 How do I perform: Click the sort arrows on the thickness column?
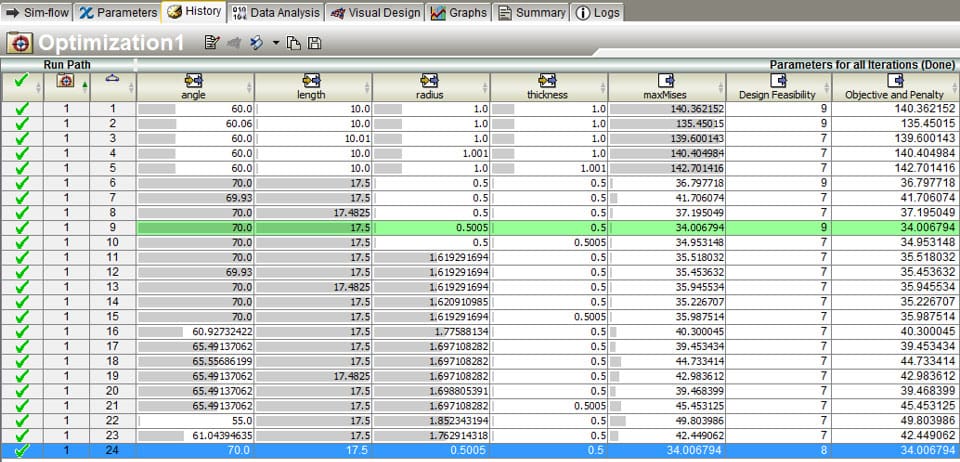click(x=604, y=87)
